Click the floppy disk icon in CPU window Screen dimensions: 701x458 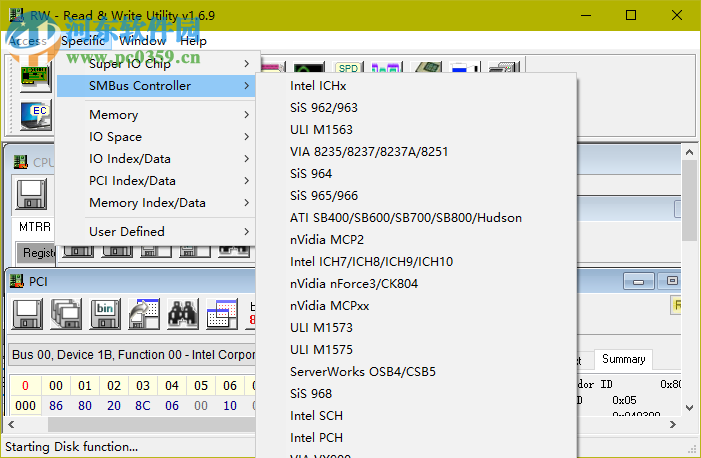click(x=31, y=193)
